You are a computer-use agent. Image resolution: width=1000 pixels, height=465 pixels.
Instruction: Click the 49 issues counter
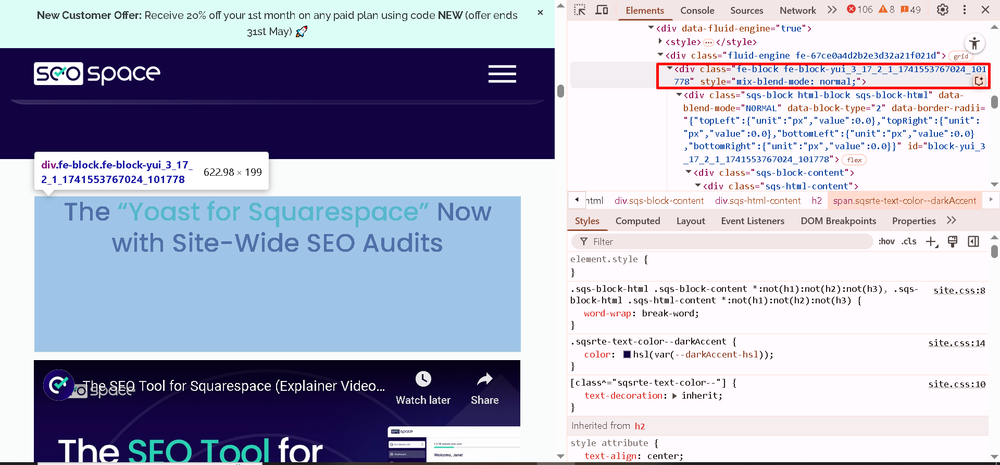click(911, 10)
